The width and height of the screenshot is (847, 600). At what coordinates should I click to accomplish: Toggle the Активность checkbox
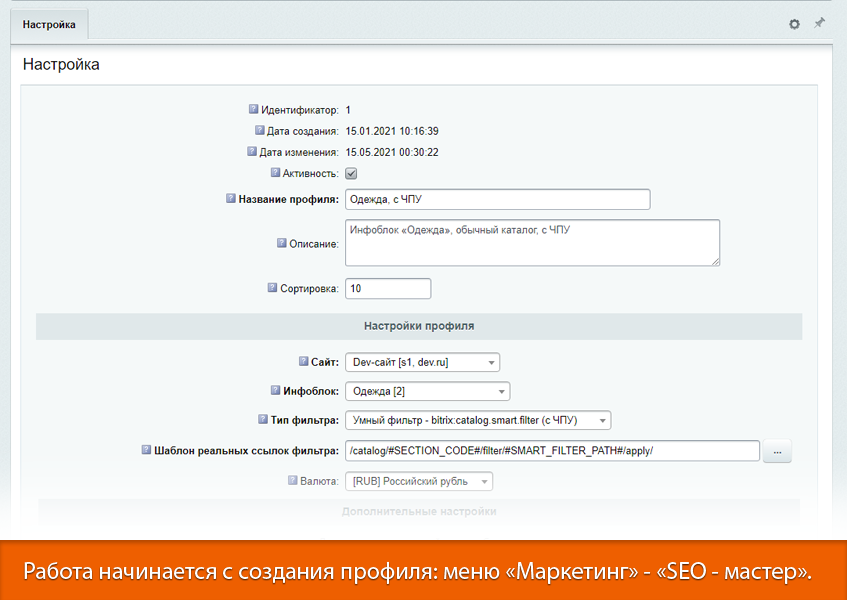point(350,173)
